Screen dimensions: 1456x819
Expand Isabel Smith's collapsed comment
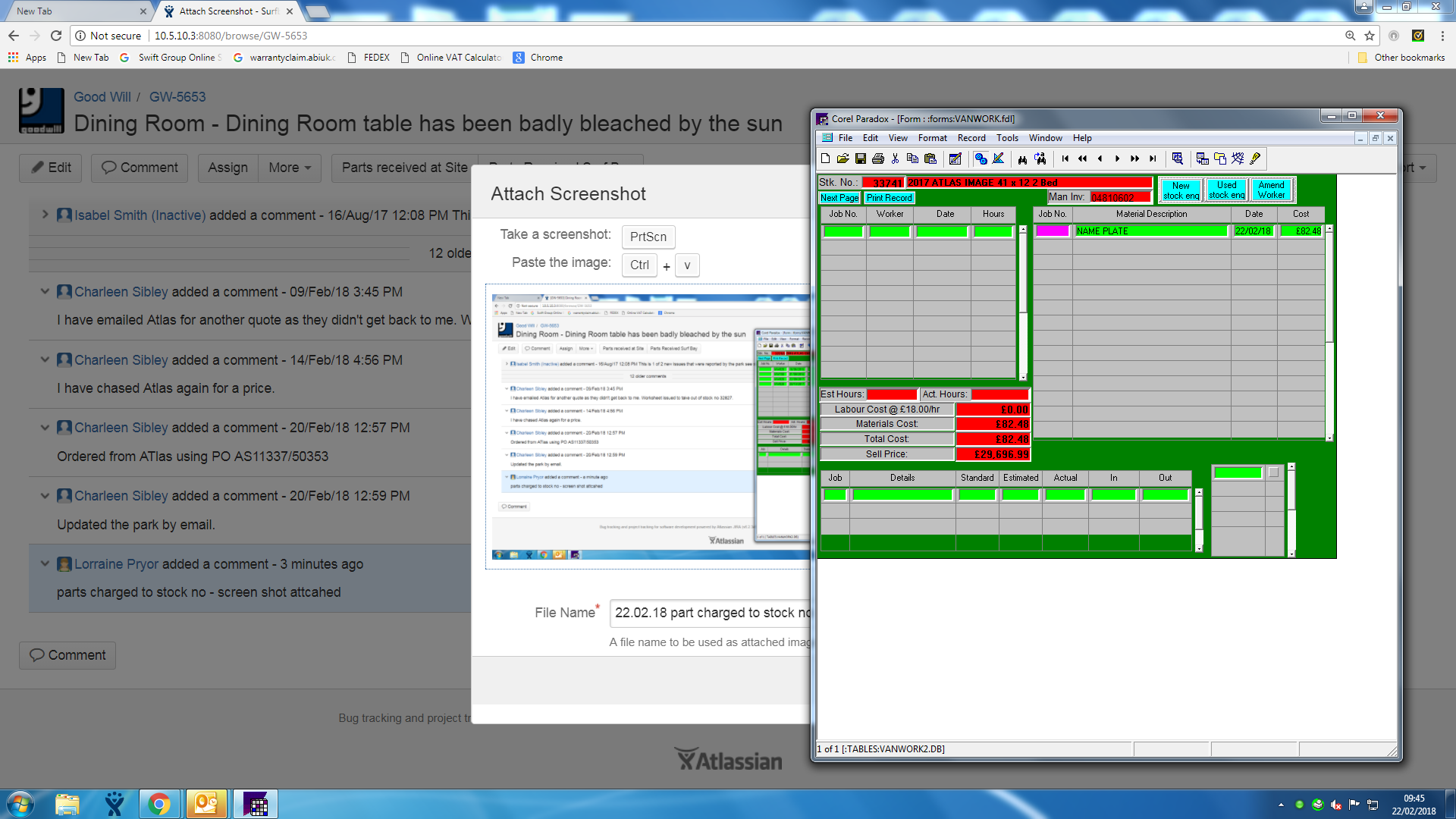click(x=45, y=215)
